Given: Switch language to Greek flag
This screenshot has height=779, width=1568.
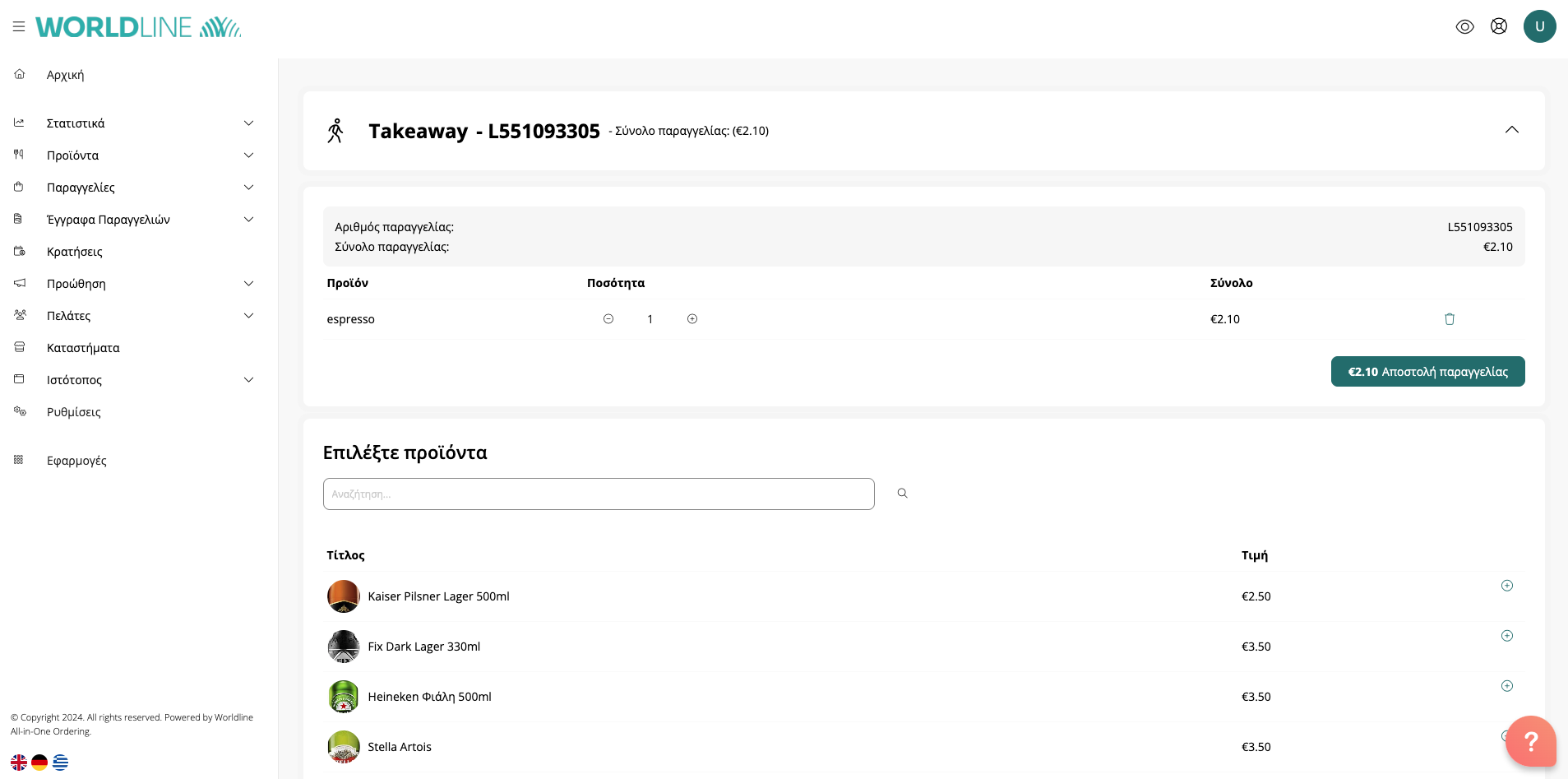Looking at the screenshot, I should pyautogui.click(x=60, y=763).
